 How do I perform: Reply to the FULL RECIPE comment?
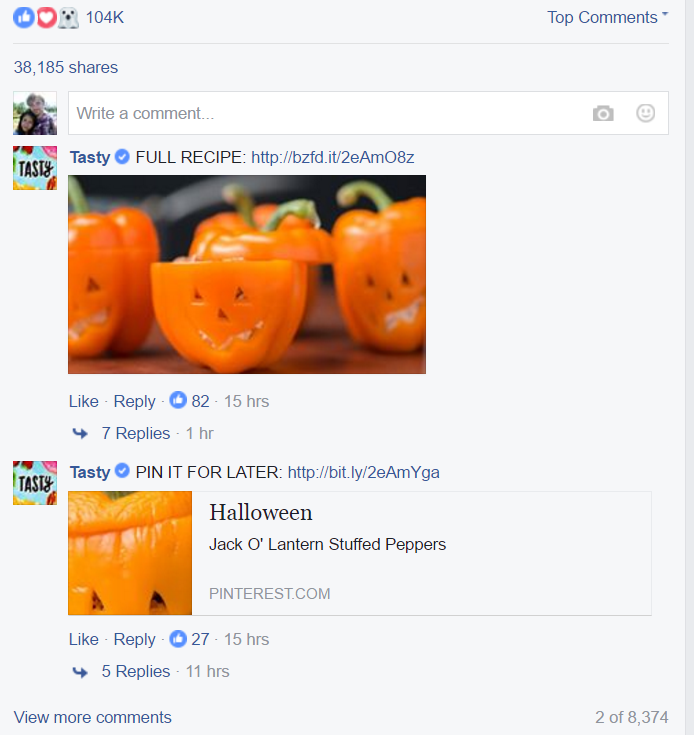coord(134,402)
